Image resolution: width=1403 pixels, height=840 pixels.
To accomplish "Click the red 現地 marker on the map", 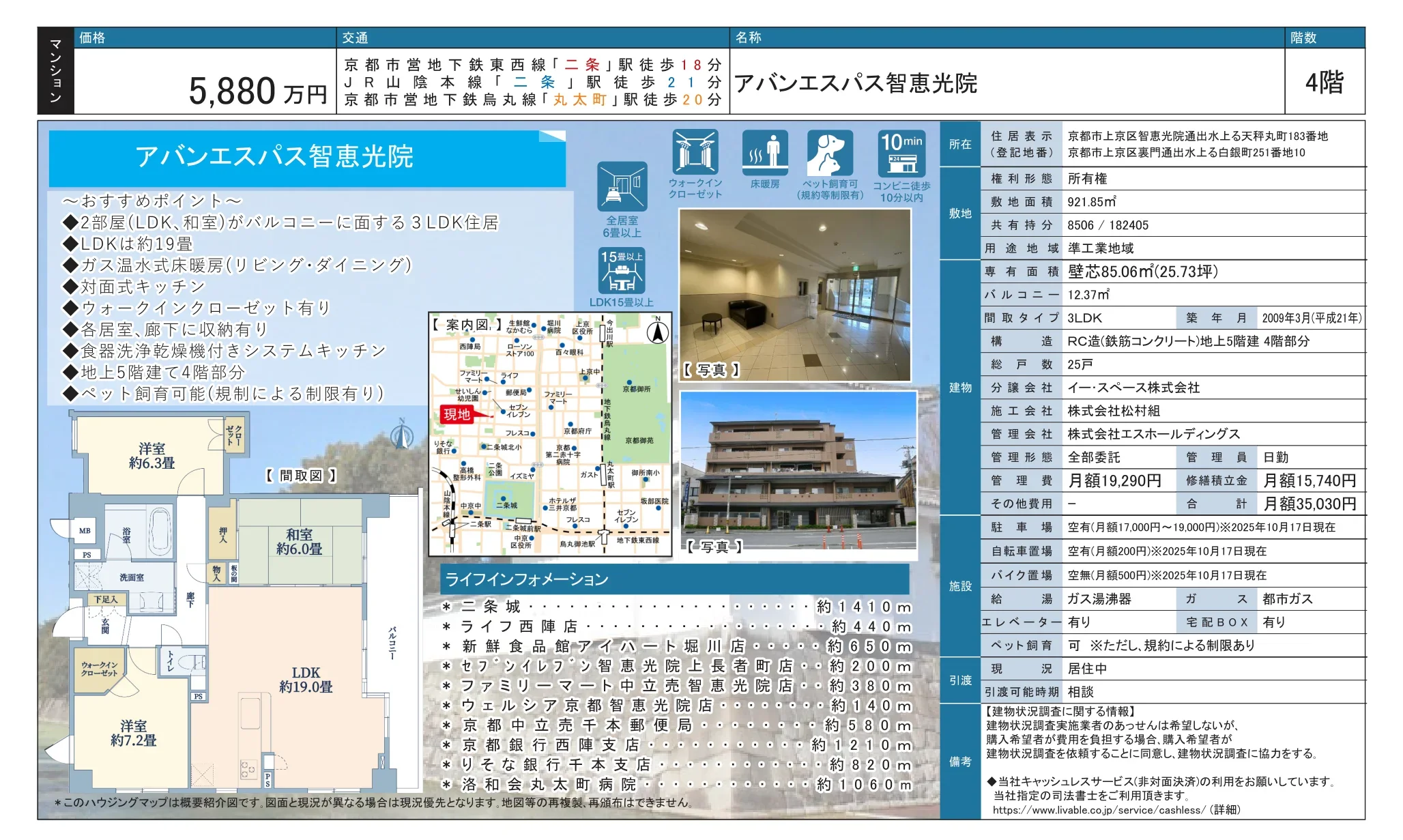I will tap(458, 414).
